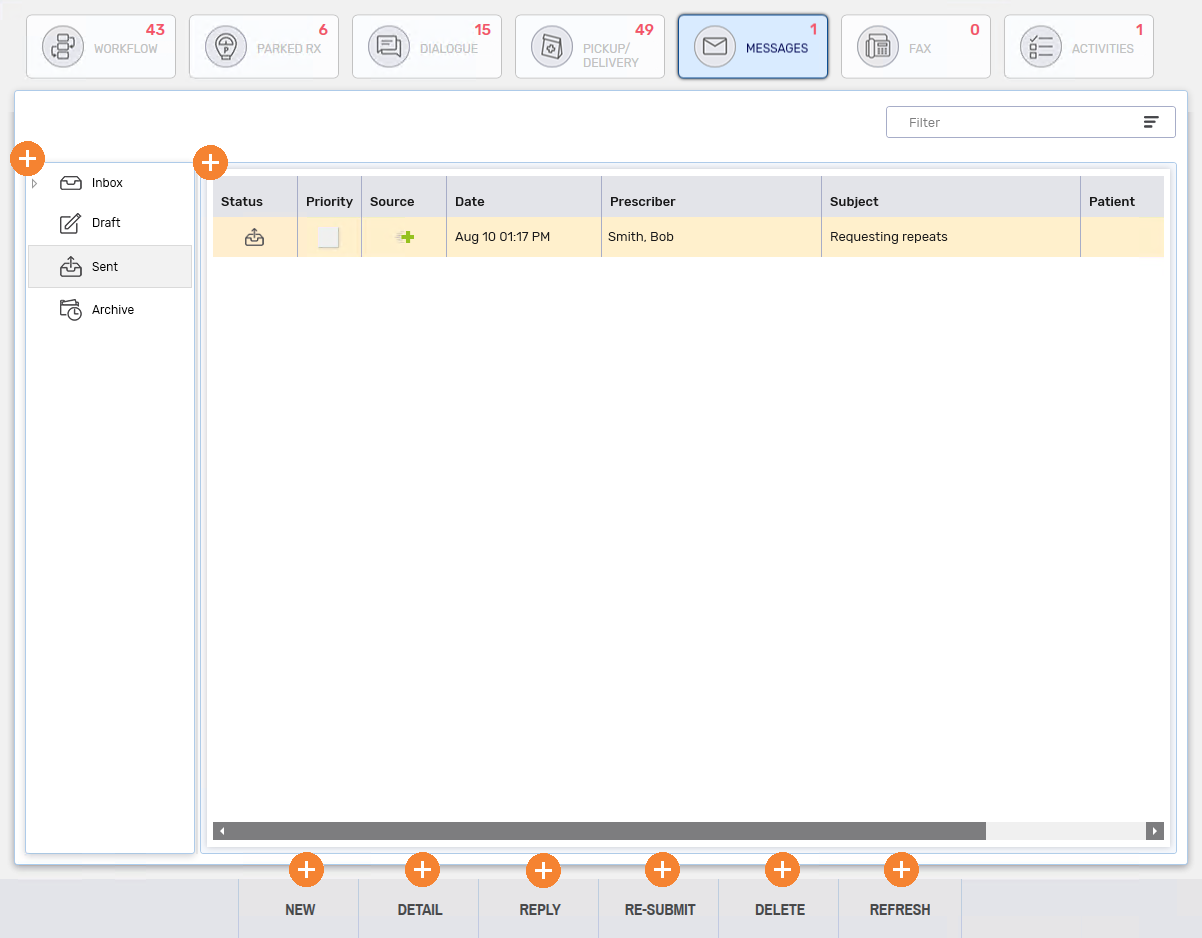
Task: Open the Parked Rx tile icon
Action: pos(226,48)
